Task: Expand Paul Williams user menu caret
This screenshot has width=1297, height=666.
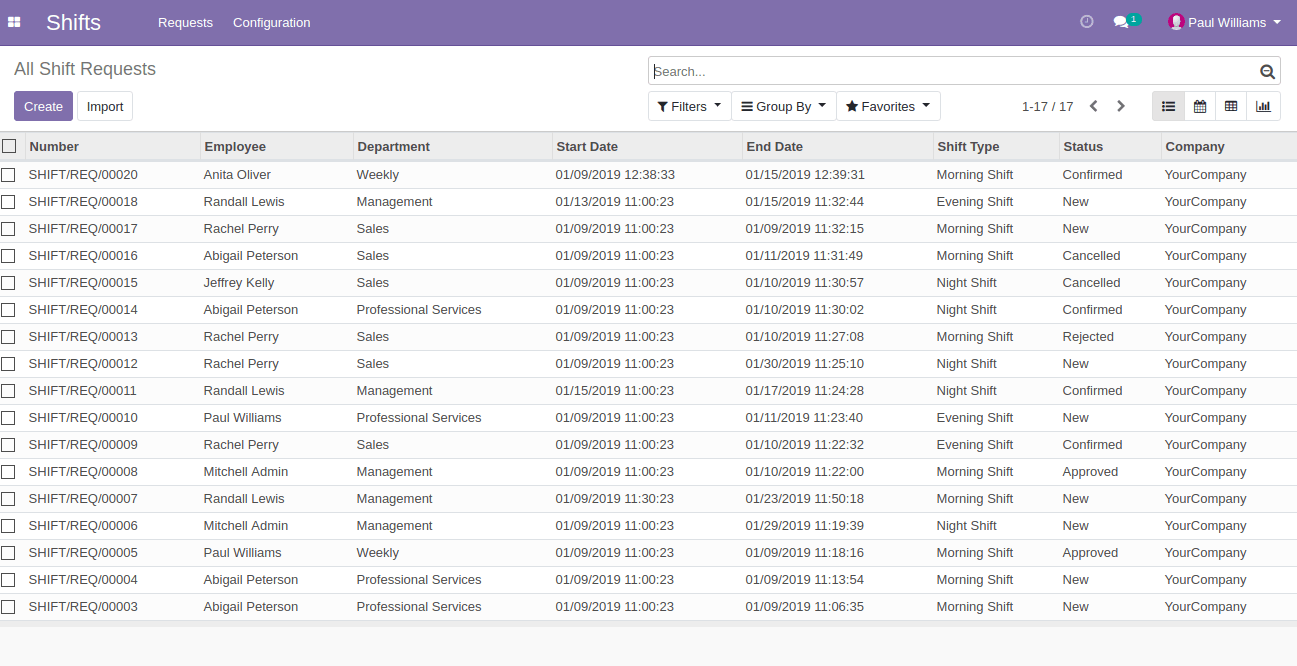Action: pyautogui.click(x=1277, y=23)
